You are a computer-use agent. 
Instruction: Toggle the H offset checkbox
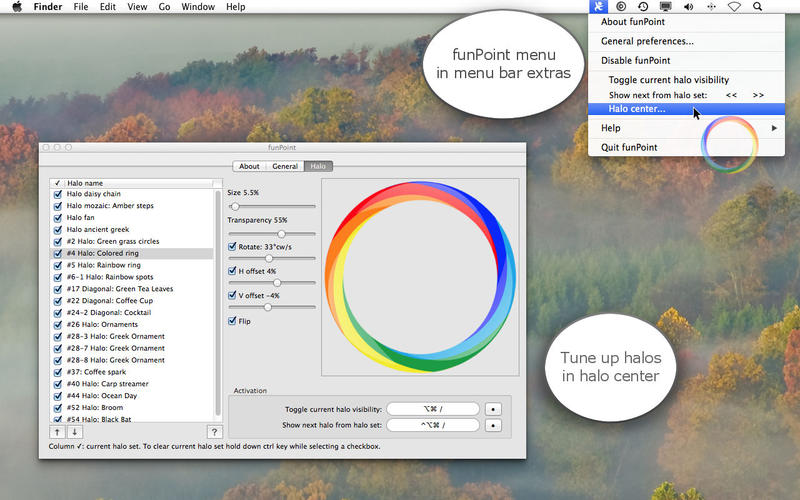pos(233,271)
